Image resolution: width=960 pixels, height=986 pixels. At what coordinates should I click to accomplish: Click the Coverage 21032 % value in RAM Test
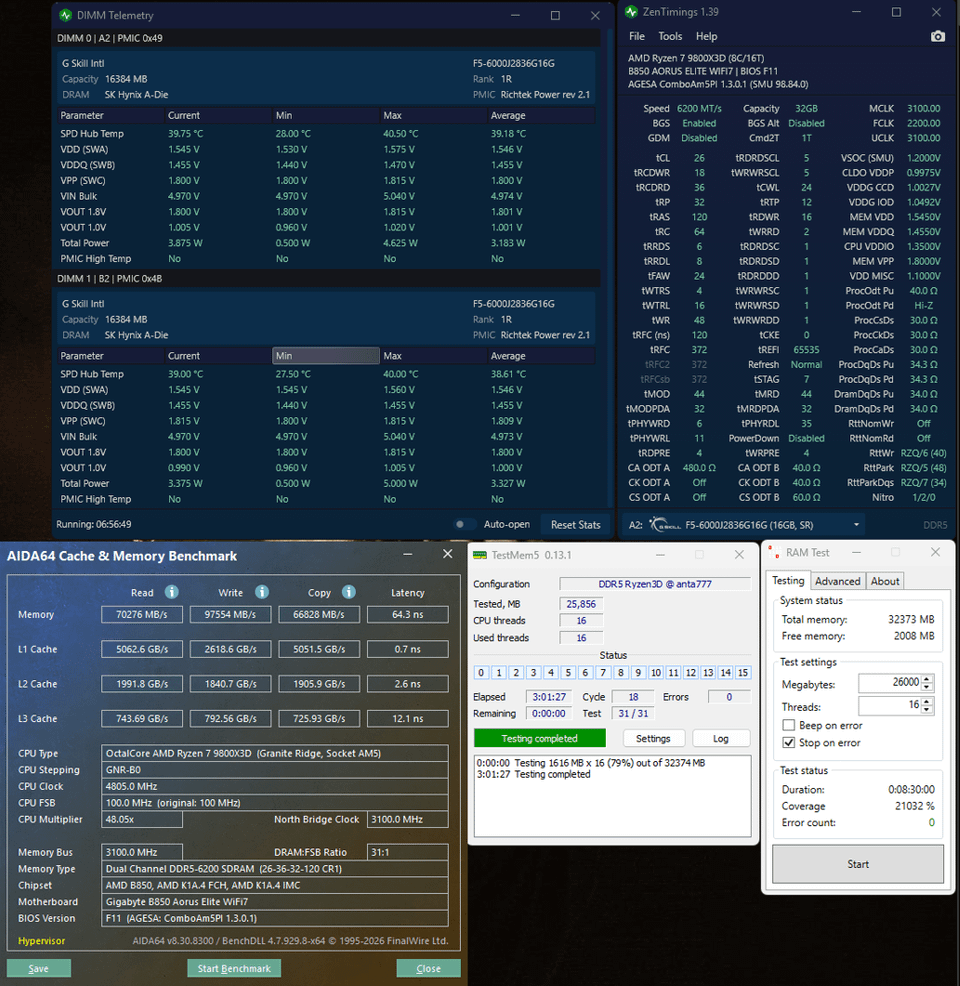pyautogui.click(x=914, y=806)
